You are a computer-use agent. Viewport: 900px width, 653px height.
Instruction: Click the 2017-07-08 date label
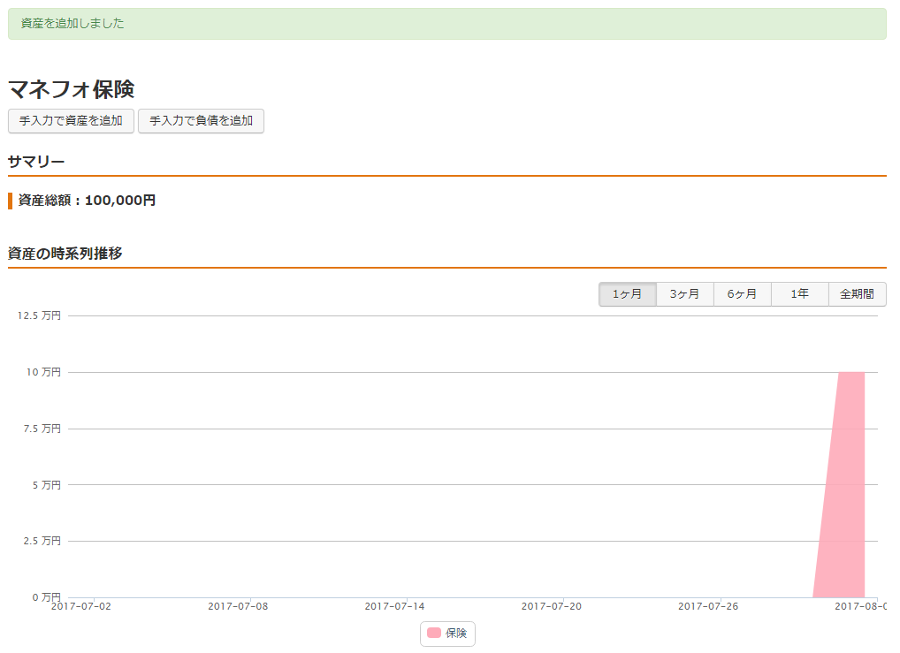click(x=238, y=607)
